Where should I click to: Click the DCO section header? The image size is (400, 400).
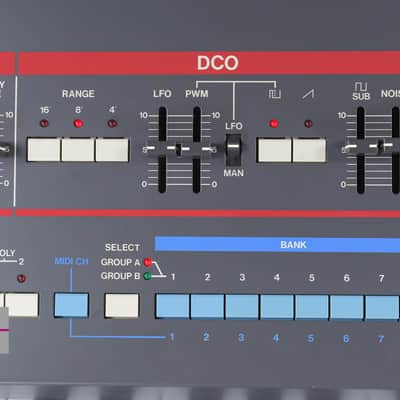218,63
